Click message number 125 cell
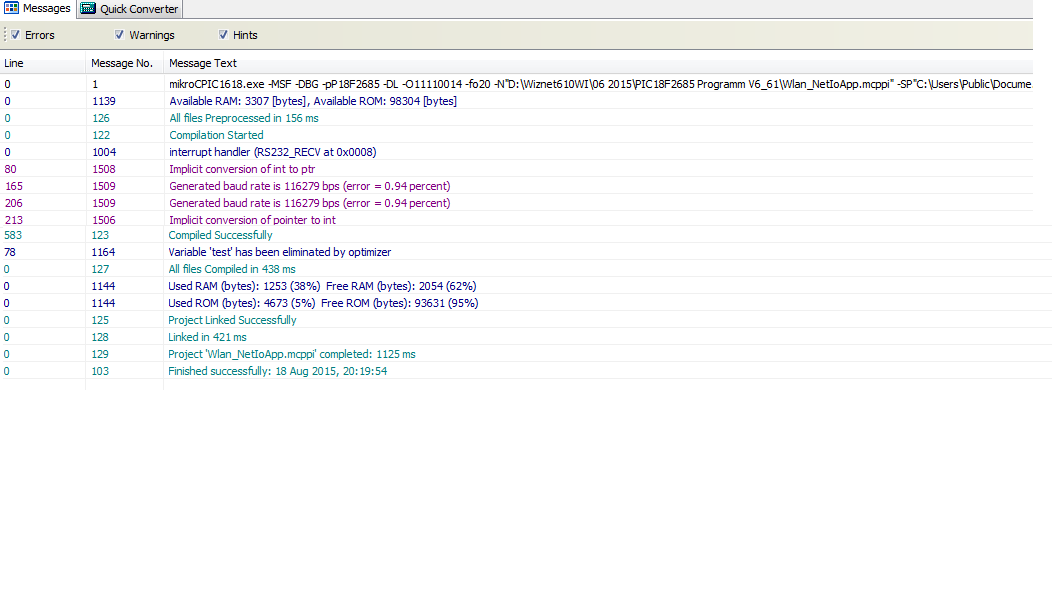 click(100, 320)
